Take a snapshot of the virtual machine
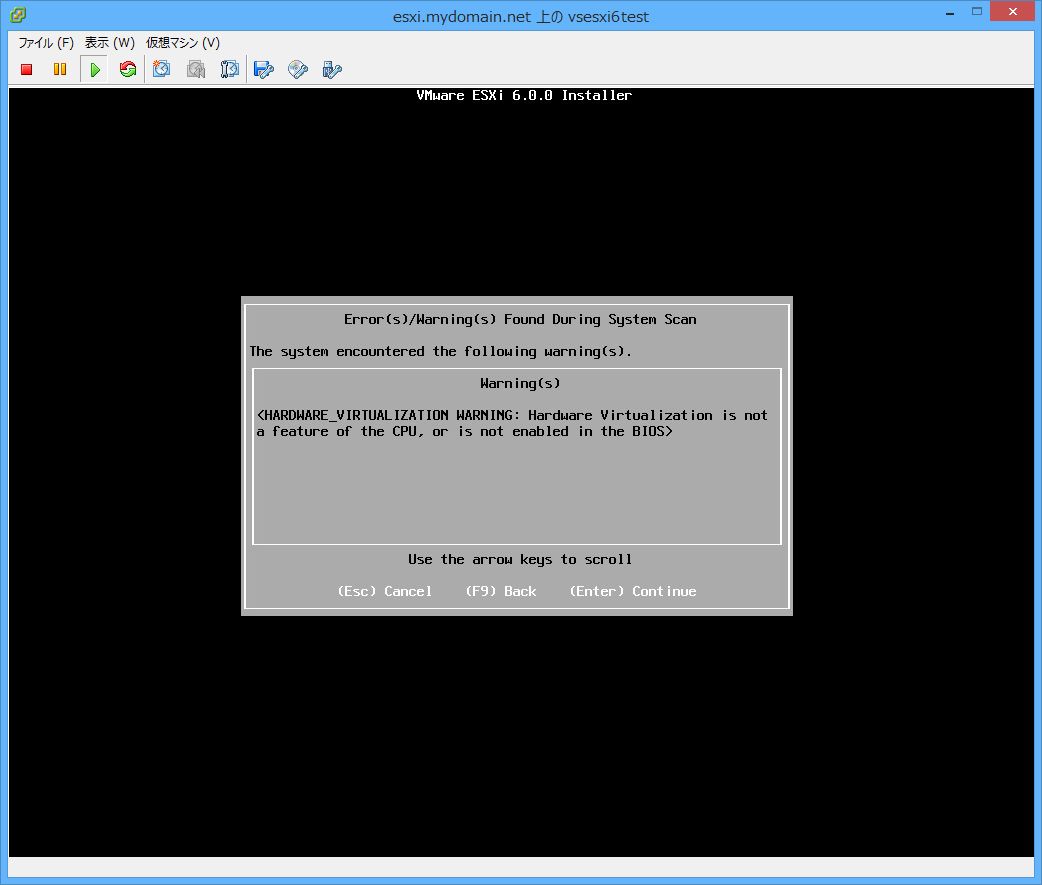This screenshot has height=885, width=1042. coord(161,69)
